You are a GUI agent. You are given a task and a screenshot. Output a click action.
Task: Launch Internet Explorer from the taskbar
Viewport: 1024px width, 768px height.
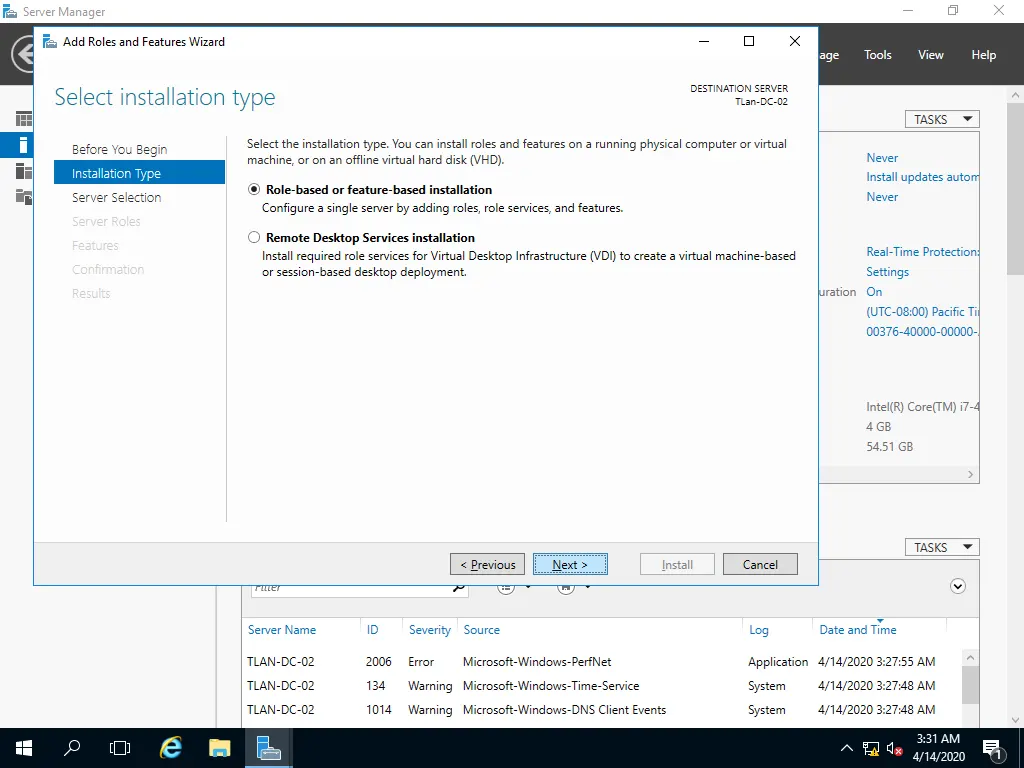(x=170, y=748)
